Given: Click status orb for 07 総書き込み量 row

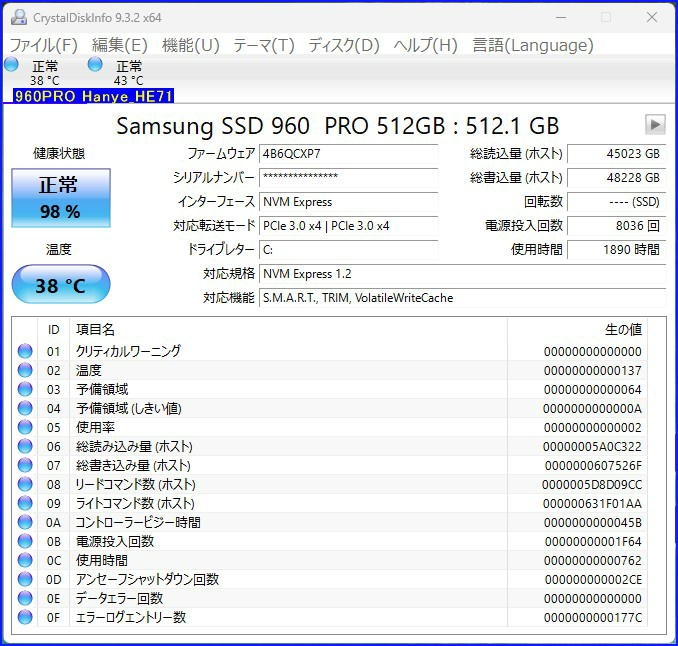Looking at the screenshot, I should coord(25,465).
